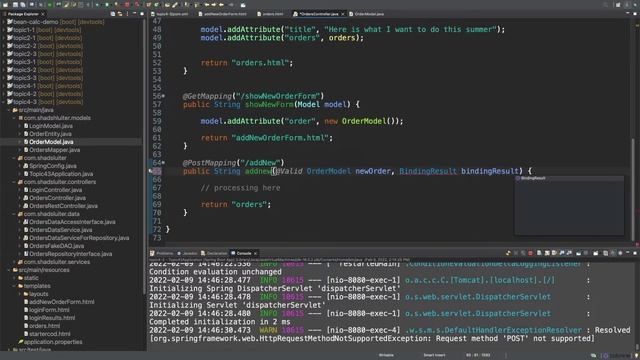Image resolution: width=640 pixels, height=360 pixels.
Task: Click the Save All icon in main toolbar
Action: tap(22, 5)
